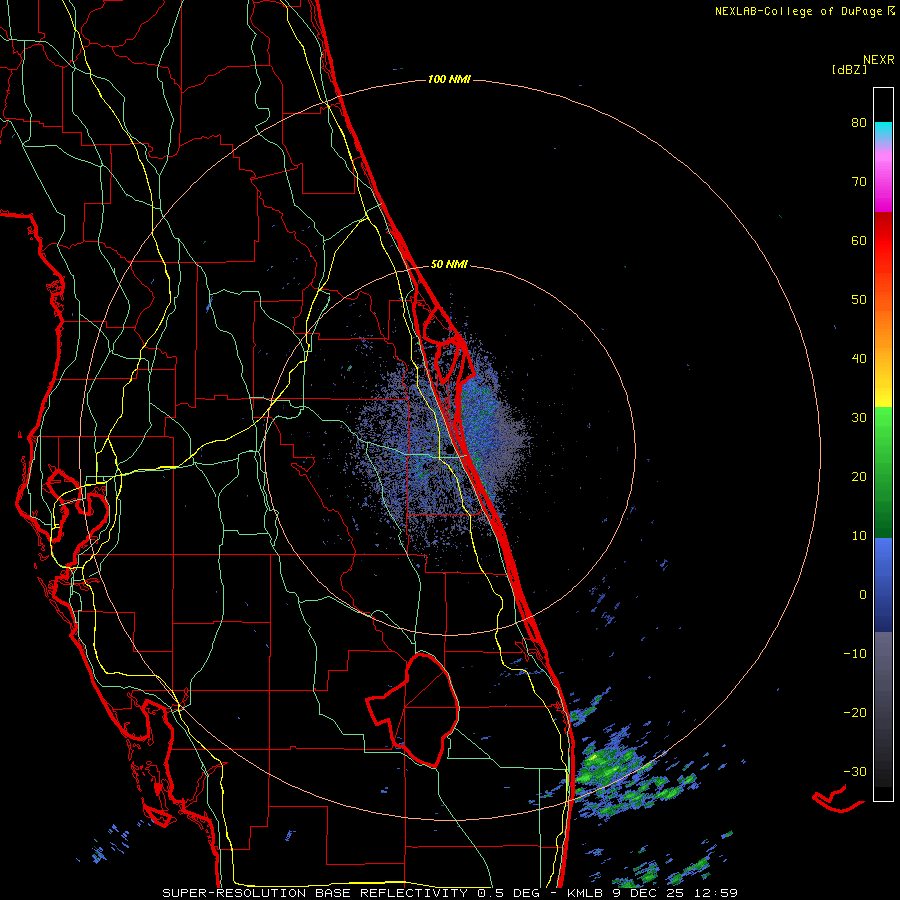
Task: Click the 20 dBZ scale value
Action: (859, 477)
